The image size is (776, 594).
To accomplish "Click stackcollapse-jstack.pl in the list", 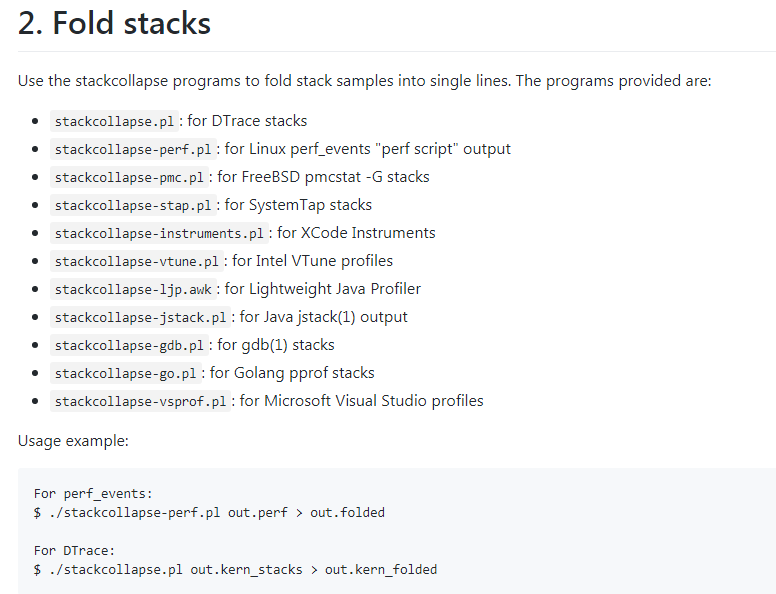I will pyautogui.click(x=141, y=317).
